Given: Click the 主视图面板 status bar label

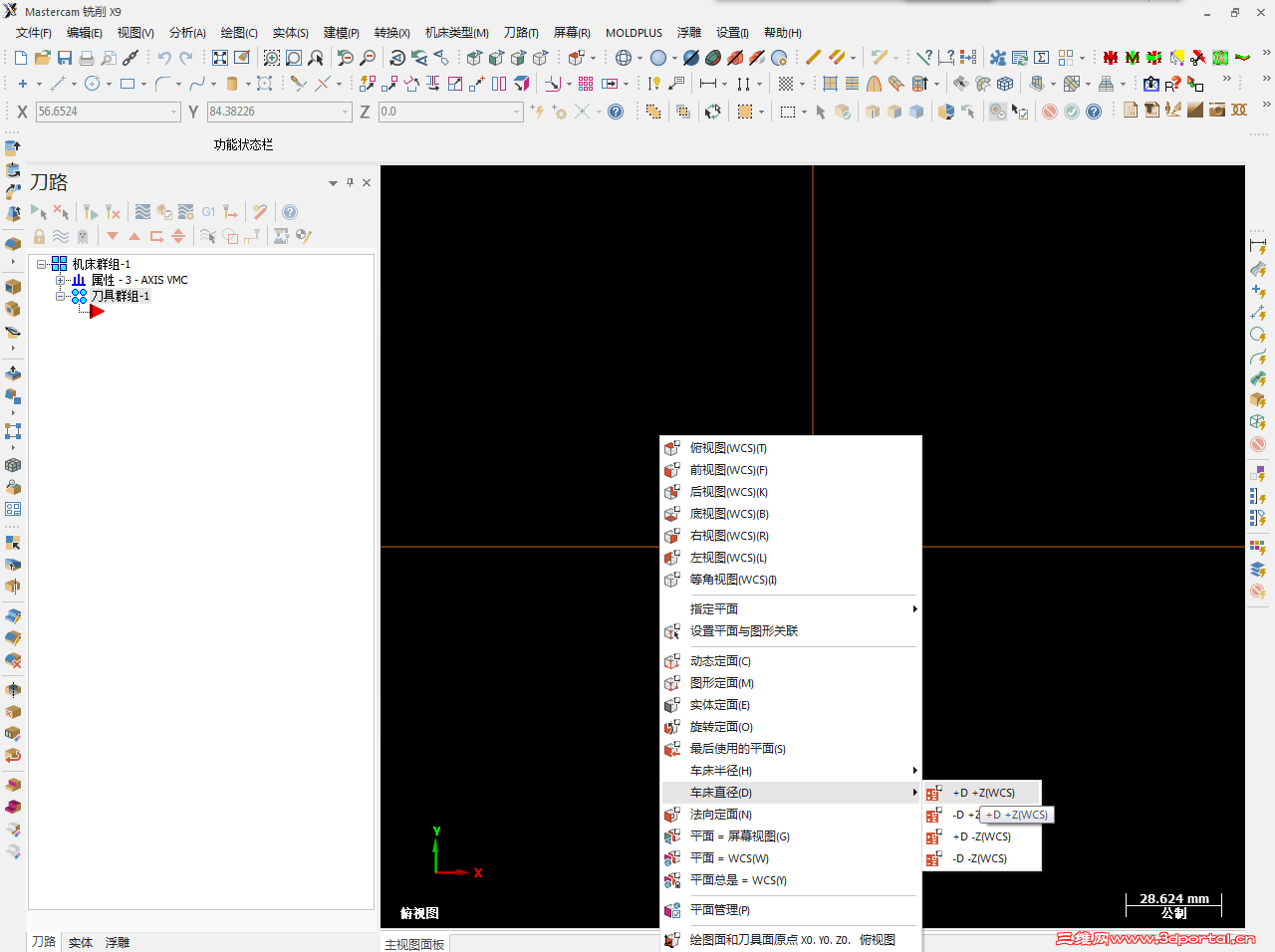Looking at the screenshot, I should coord(414,944).
